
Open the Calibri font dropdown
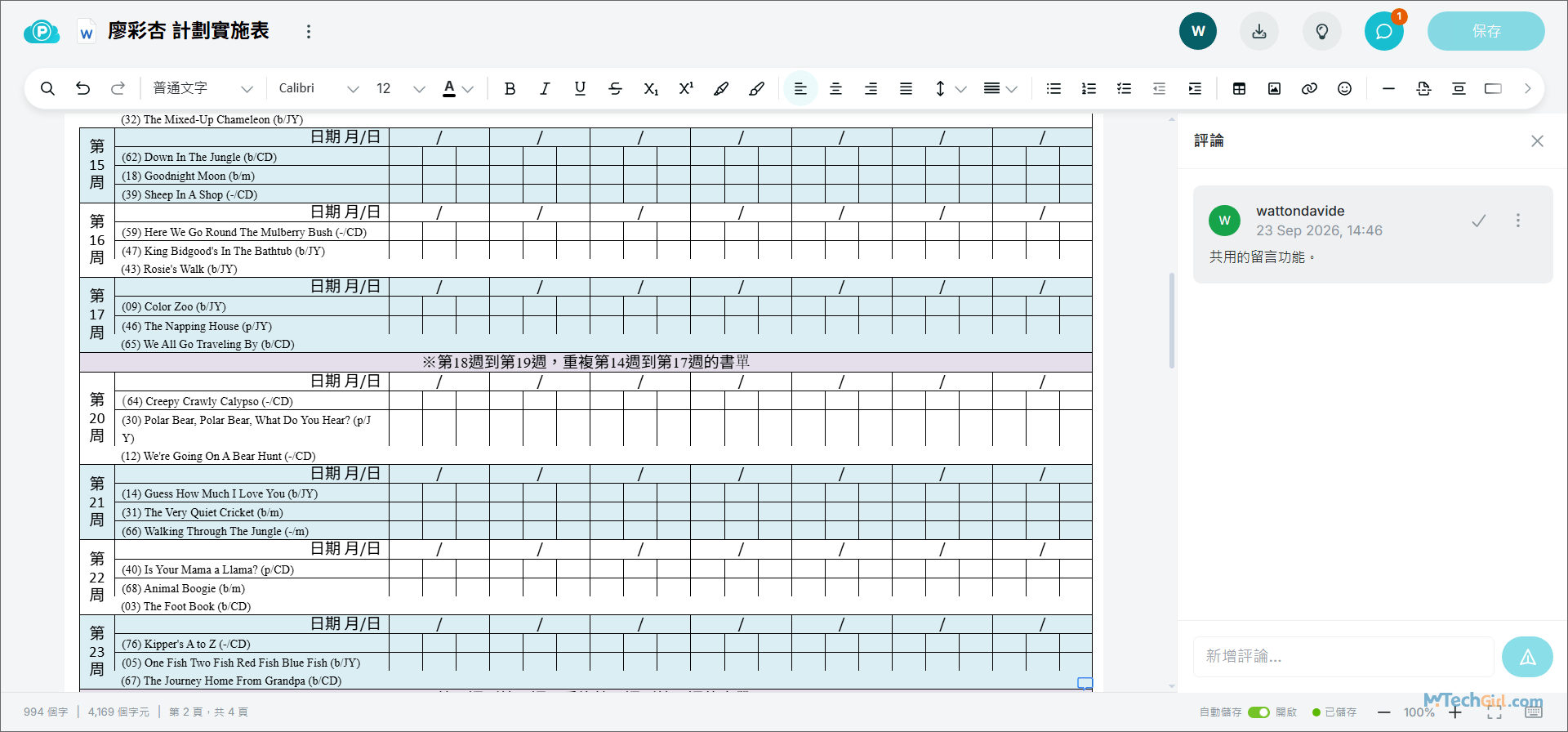coord(318,88)
